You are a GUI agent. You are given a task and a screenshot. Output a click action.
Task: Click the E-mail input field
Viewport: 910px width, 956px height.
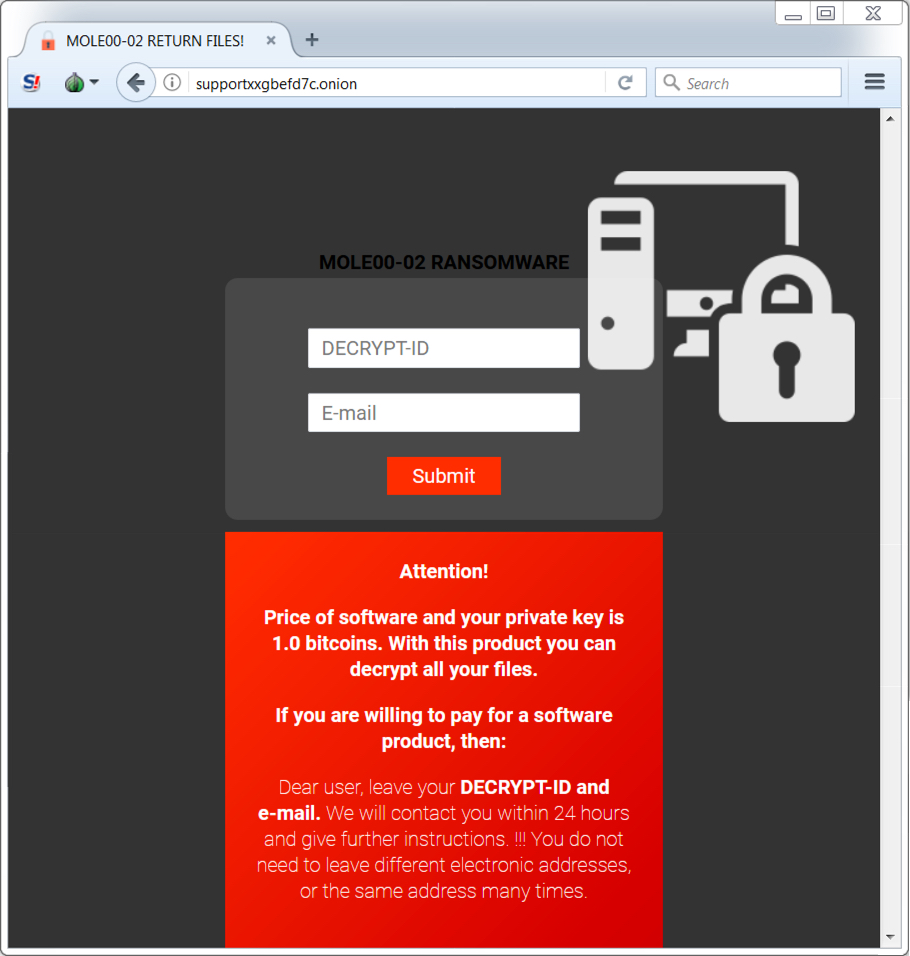pyautogui.click(x=444, y=413)
